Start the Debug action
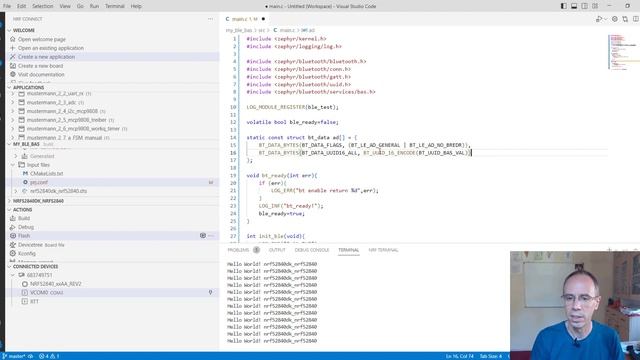Image resolution: width=640 pixels, height=360 pixels. coord(26,227)
